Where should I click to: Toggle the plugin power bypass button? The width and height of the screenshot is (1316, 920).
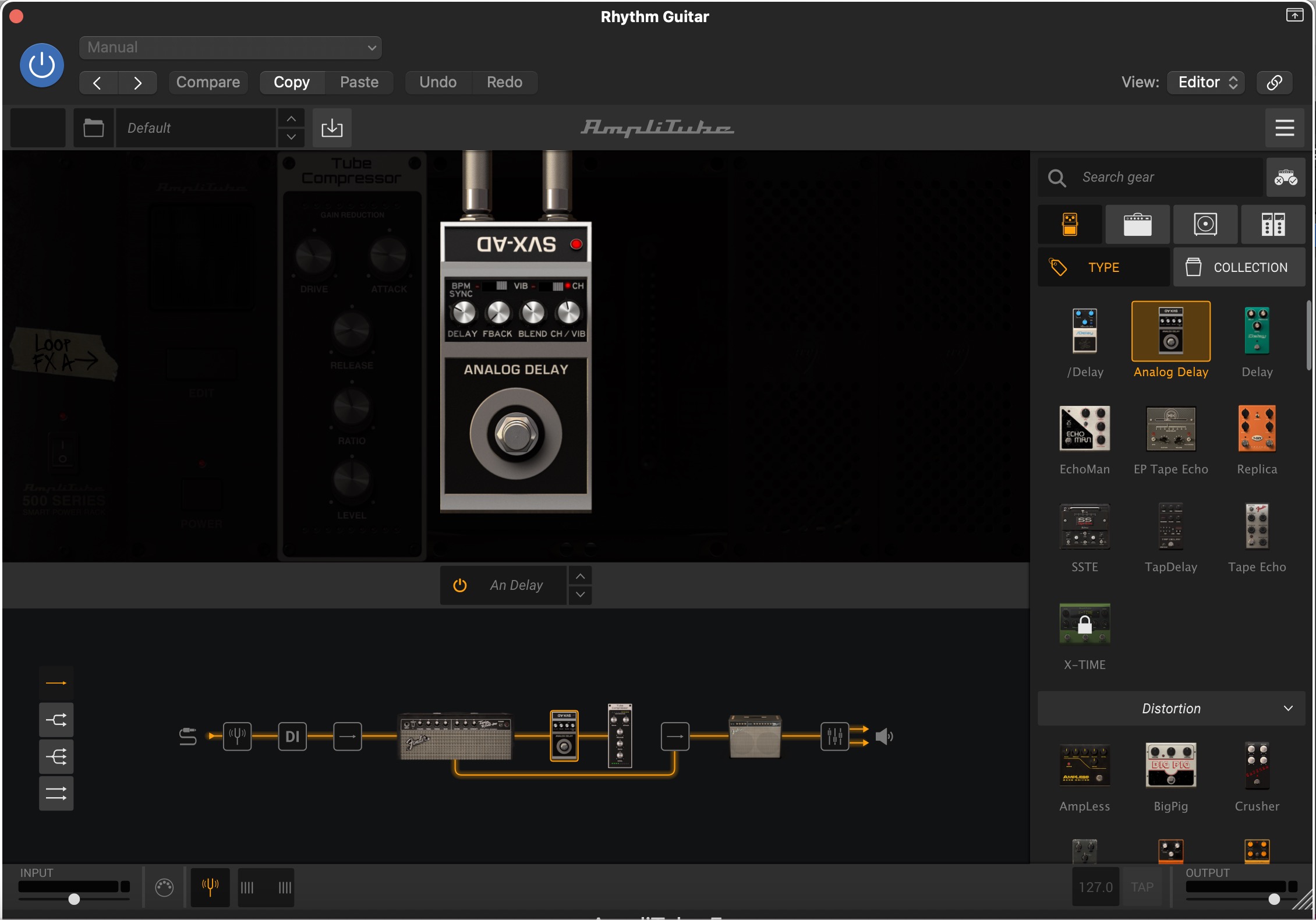41,65
